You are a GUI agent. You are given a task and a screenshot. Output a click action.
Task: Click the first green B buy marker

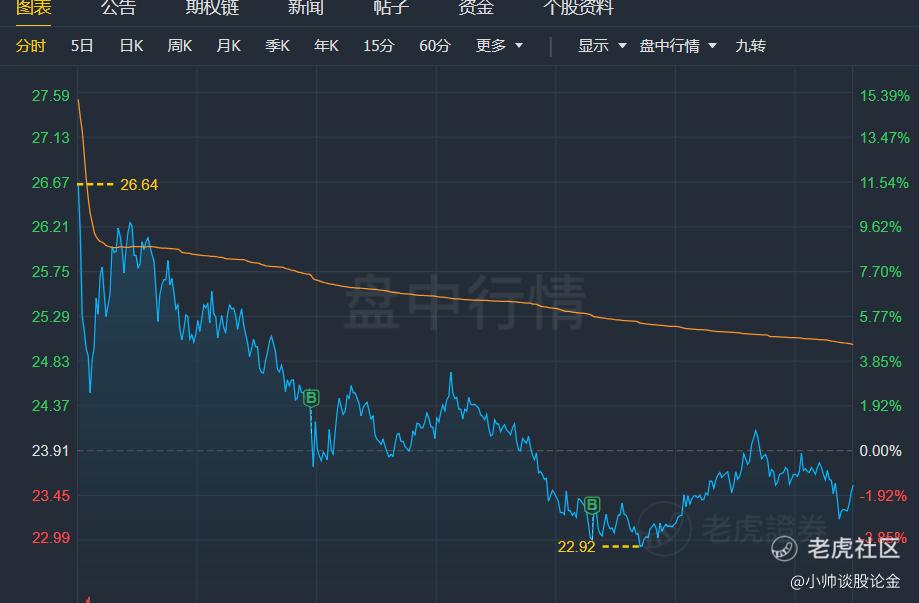[311, 398]
